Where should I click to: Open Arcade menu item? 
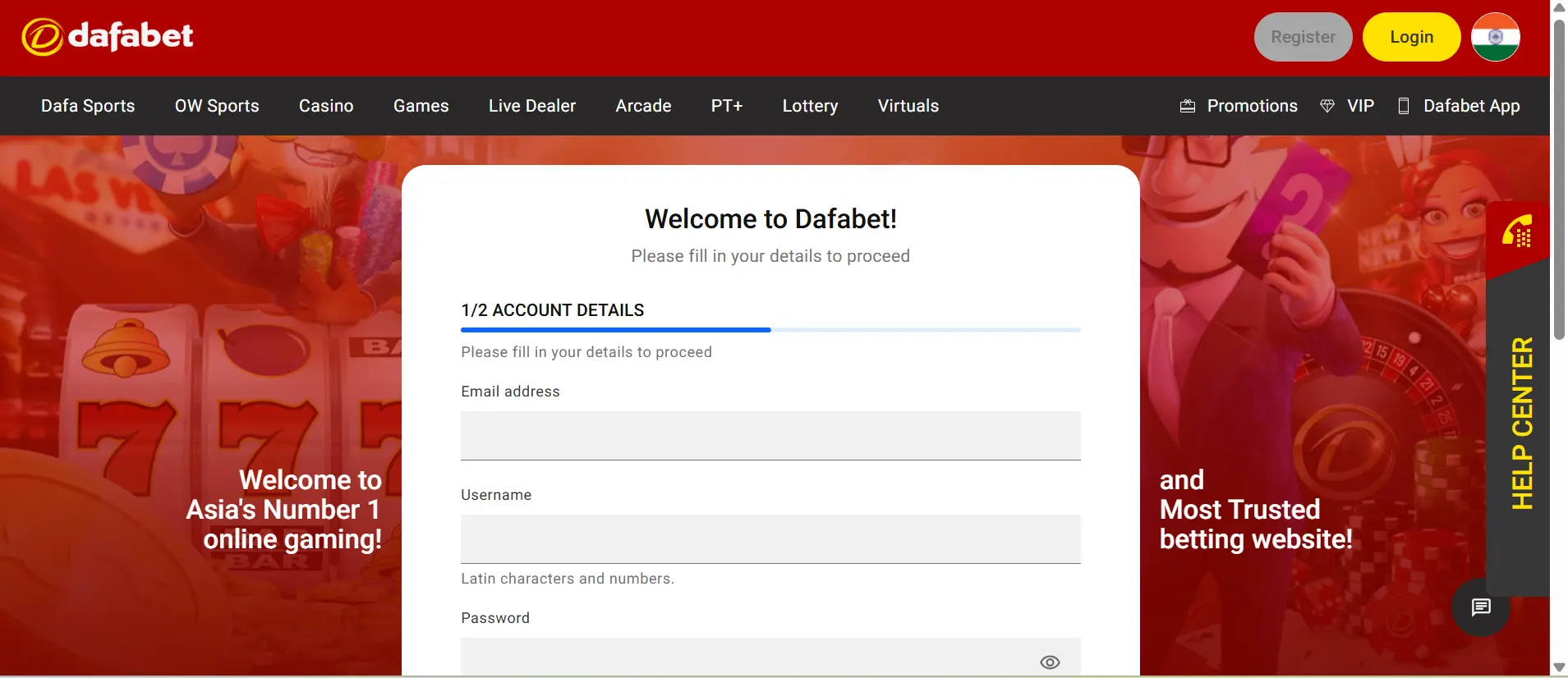pos(644,106)
